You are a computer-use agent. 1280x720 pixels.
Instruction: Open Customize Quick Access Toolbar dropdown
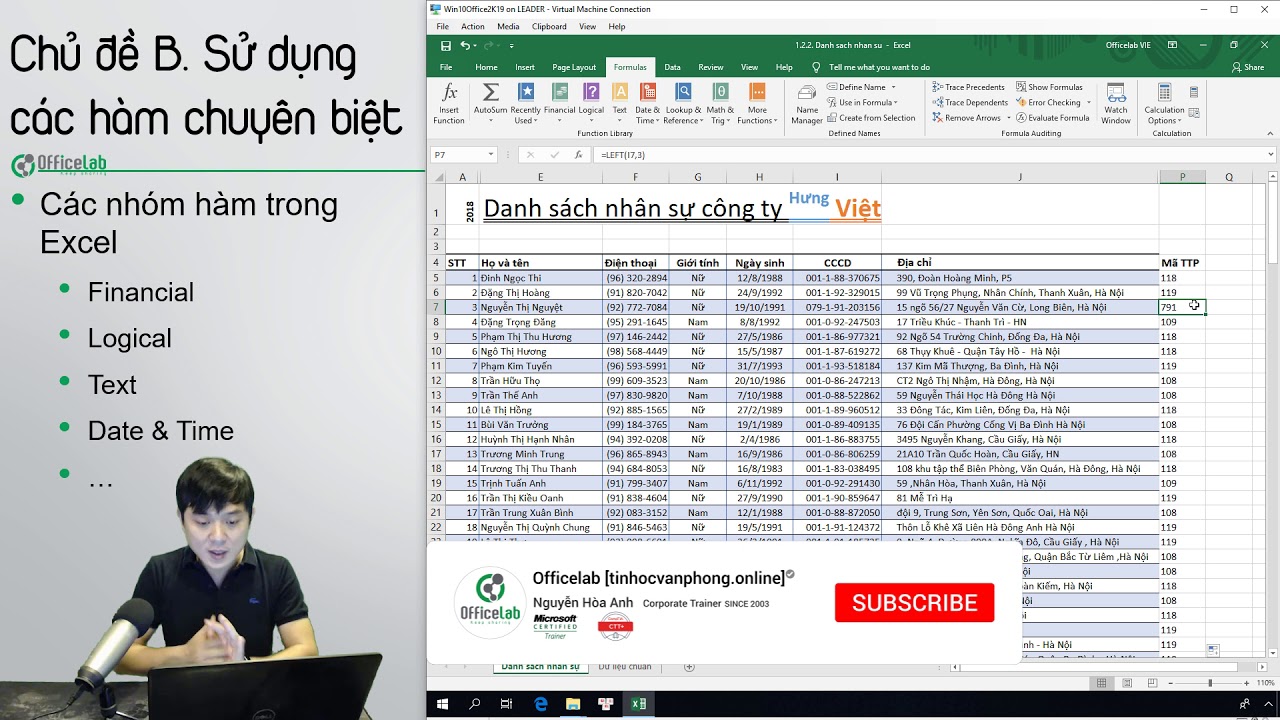(x=511, y=45)
